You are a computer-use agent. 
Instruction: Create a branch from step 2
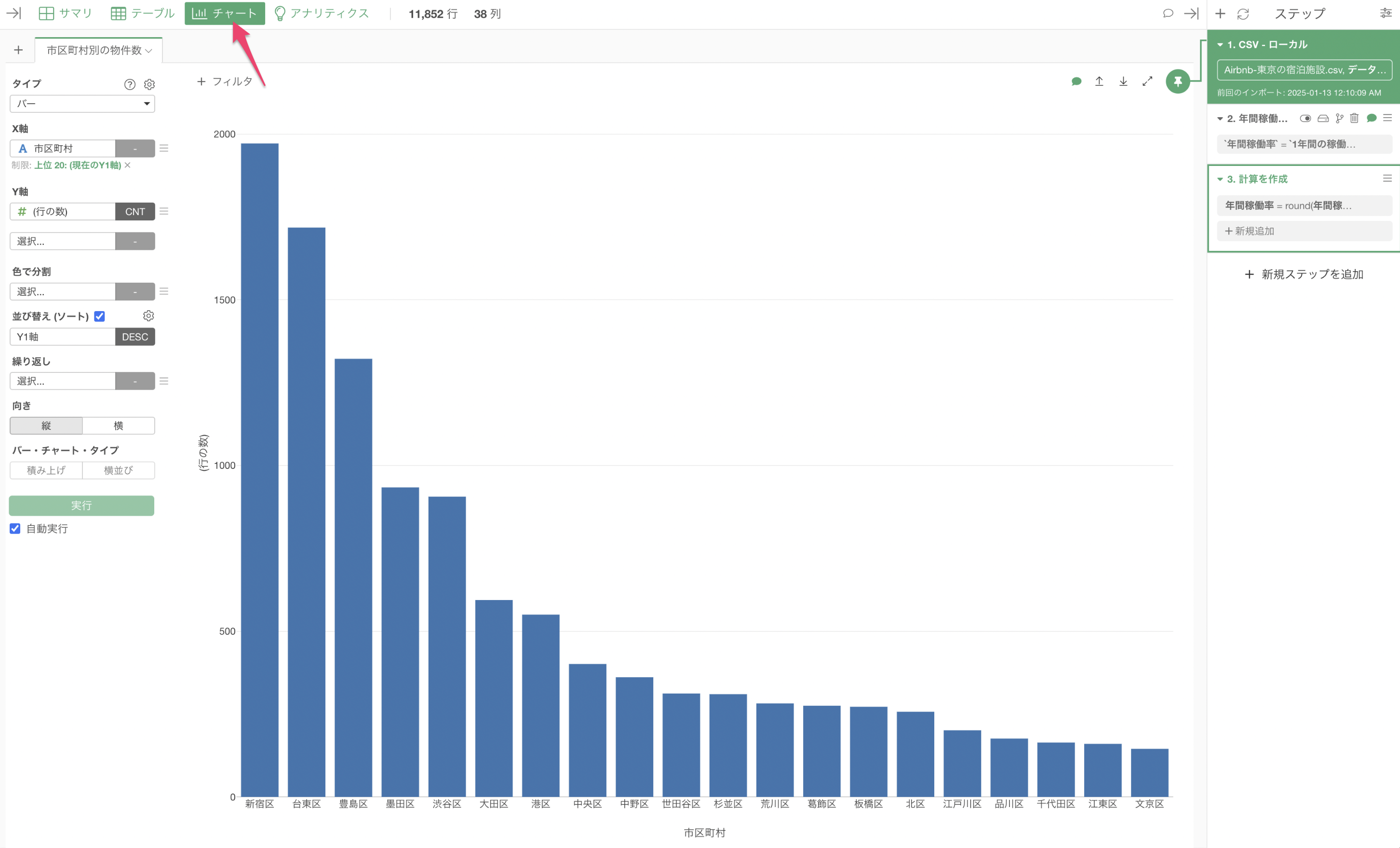point(1340,118)
